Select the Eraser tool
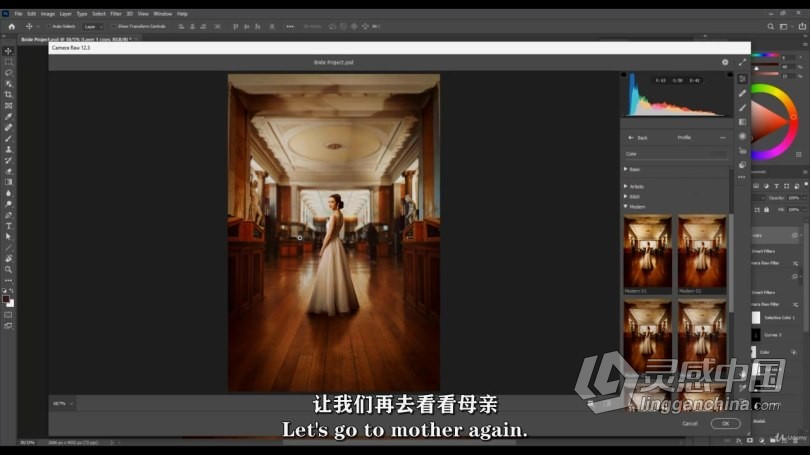Viewport: 810px width, 455px height. [8, 171]
